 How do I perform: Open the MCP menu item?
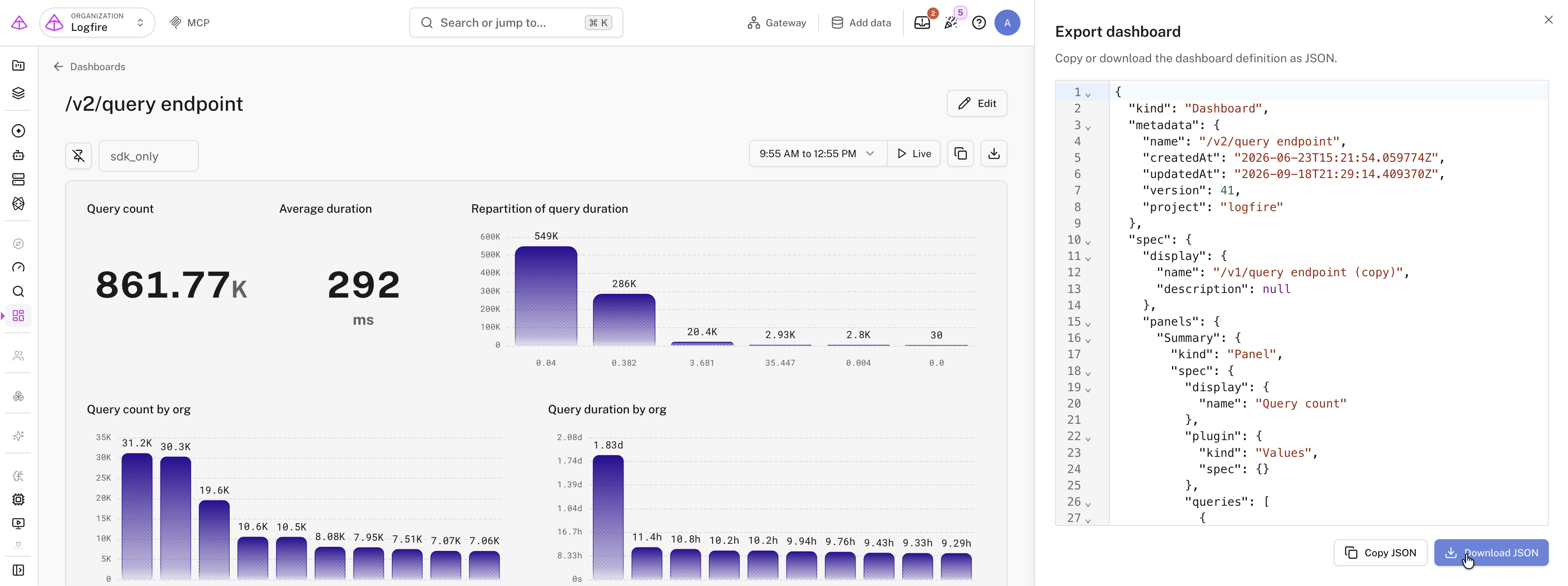click(189, 23)
